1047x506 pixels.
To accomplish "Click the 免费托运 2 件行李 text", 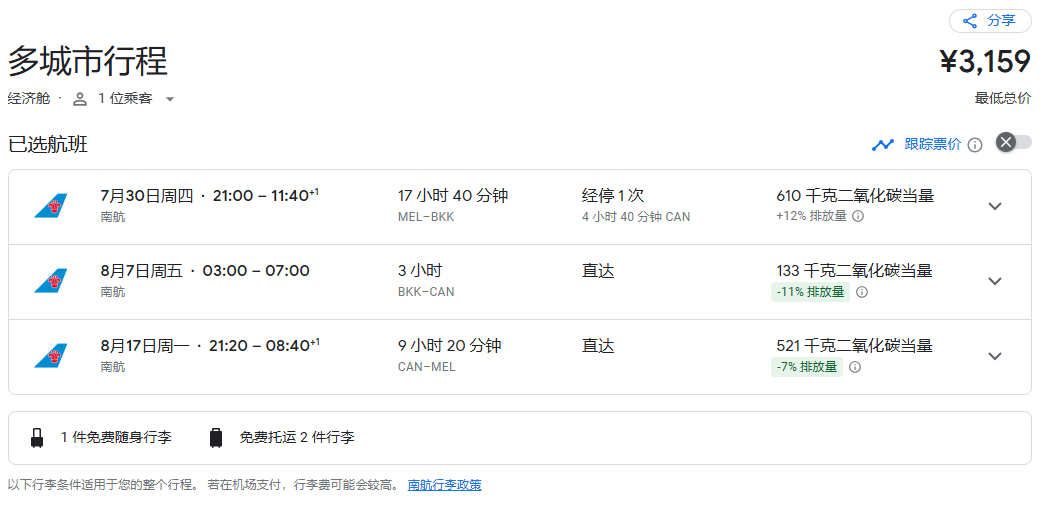I will click(x=297, y=438).
